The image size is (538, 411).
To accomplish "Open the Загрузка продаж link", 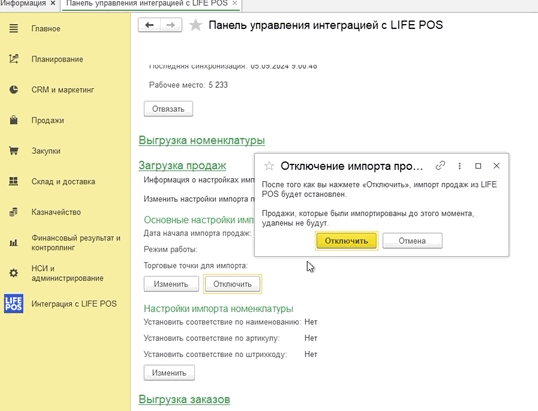I will [182, 165].
